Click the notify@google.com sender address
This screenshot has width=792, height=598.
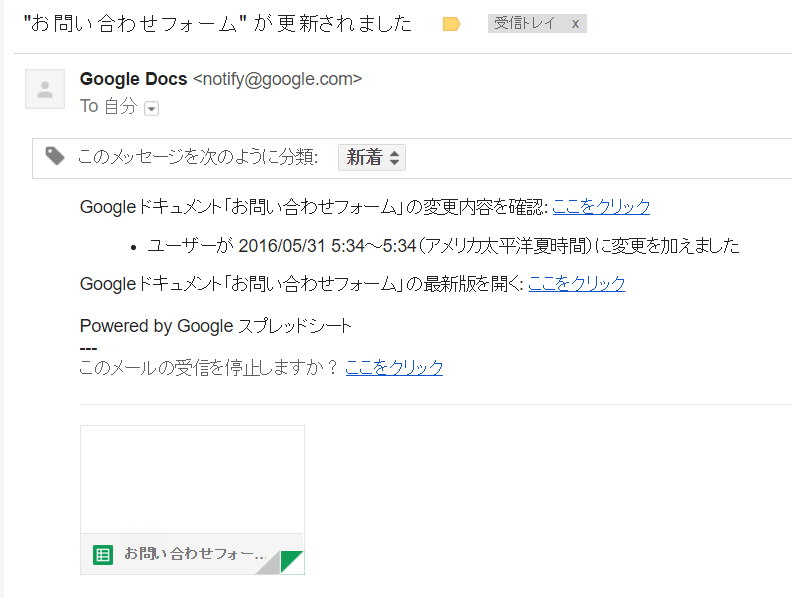click(x=277, y=79)
